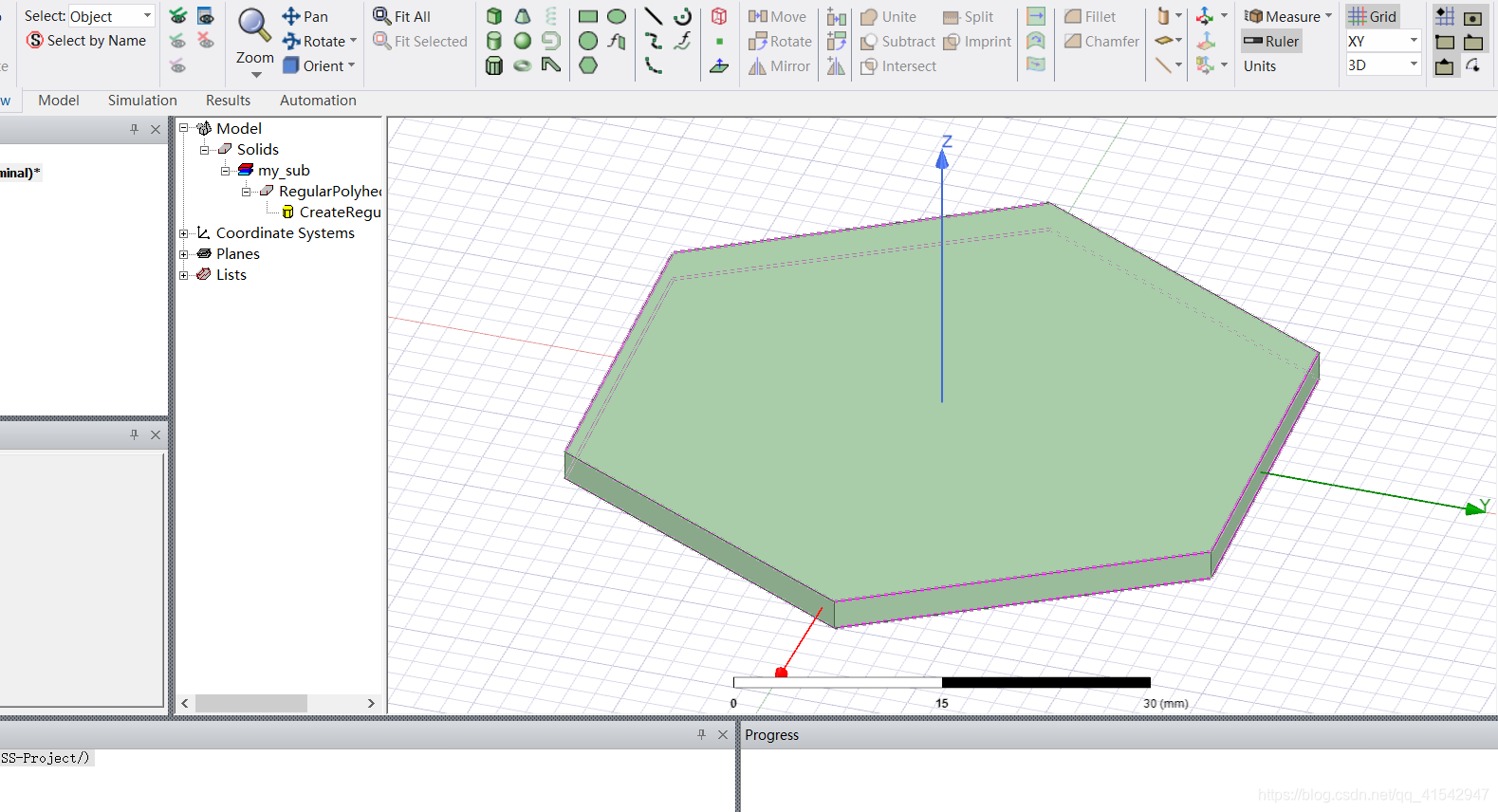This screenshot has width=1498, height=812.
Task: Switch to the Results ribbon tab
Action: pos(229,101)
